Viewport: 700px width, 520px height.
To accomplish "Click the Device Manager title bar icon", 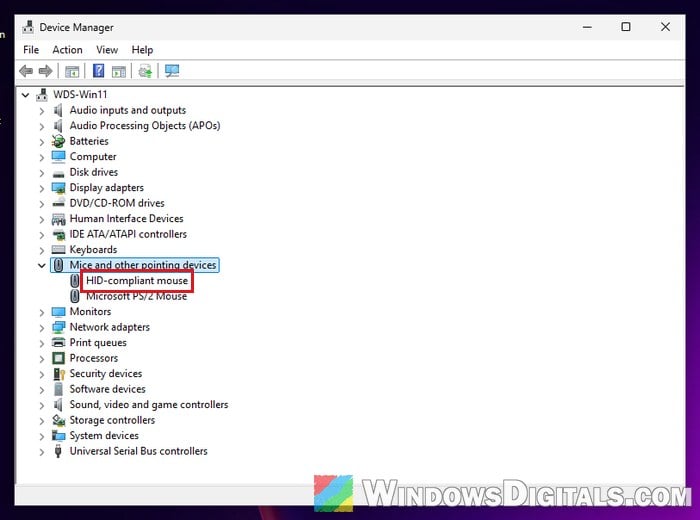I will [28, 27].
